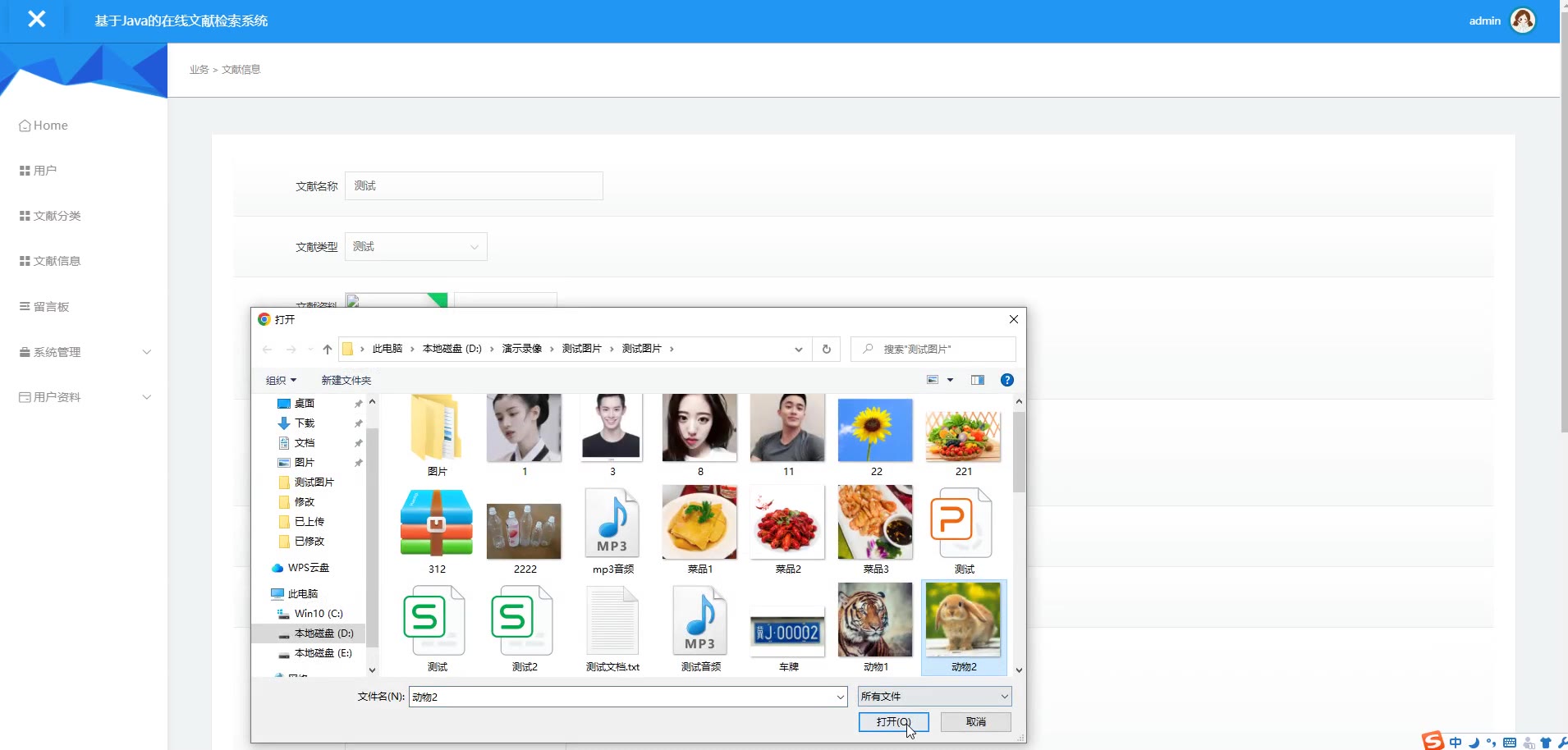This screenshot has width=1568, height=750.
Task: Open 留言板 in the sidebar
Action: (44, 307)
